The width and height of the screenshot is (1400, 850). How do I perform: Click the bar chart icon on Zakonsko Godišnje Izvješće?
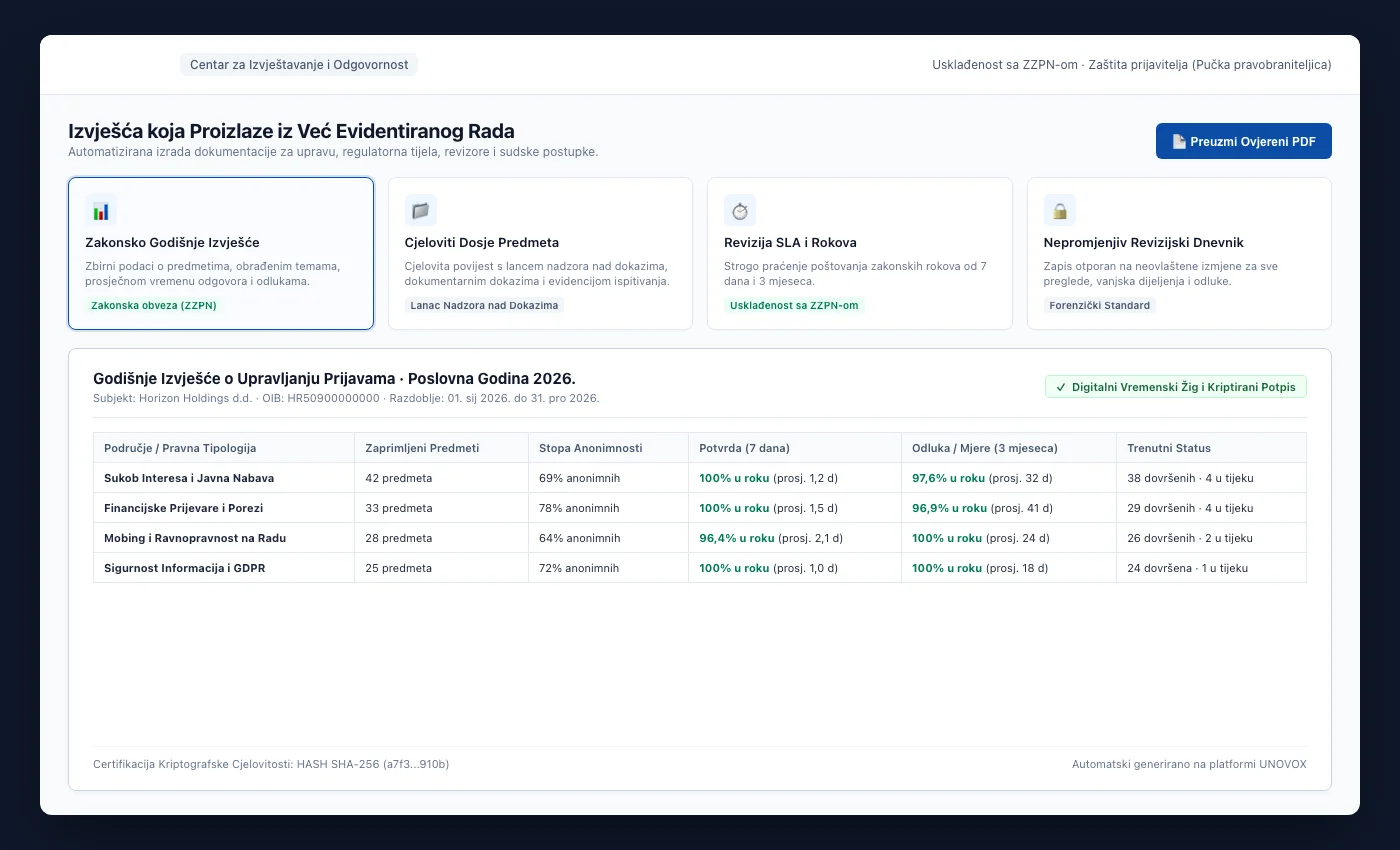(x=101, y=210)
